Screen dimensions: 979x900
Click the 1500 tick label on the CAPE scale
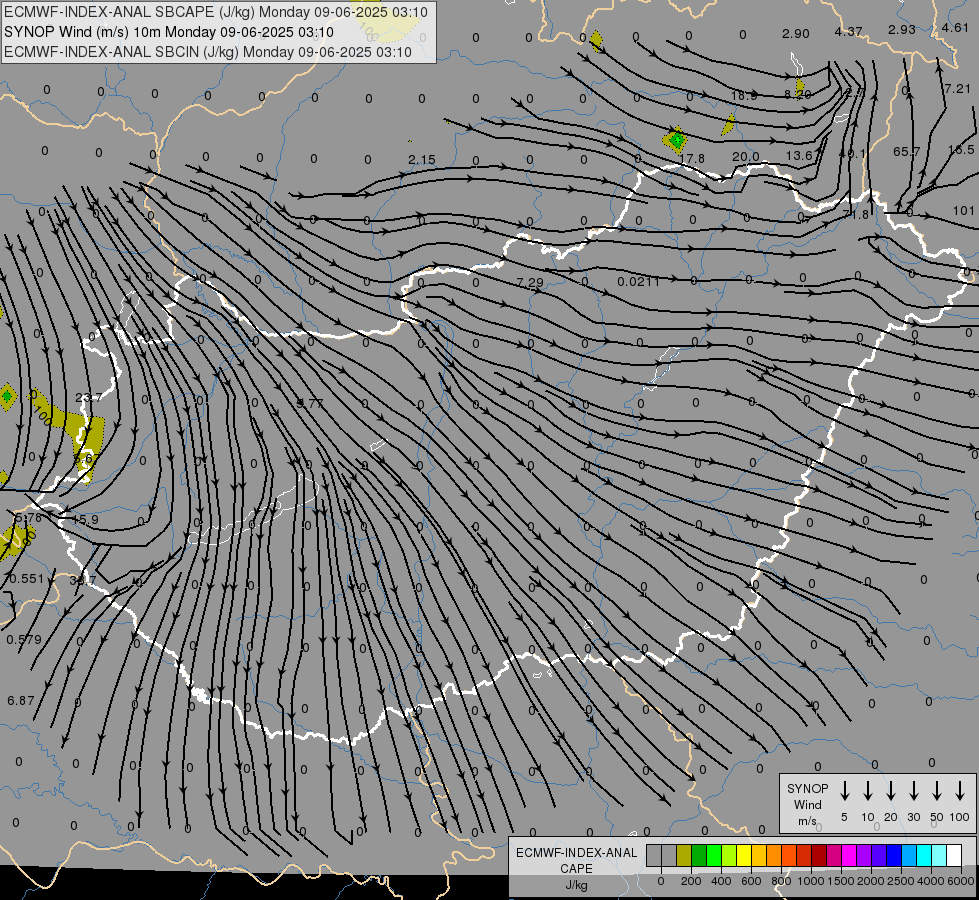(x=840, y=881)
